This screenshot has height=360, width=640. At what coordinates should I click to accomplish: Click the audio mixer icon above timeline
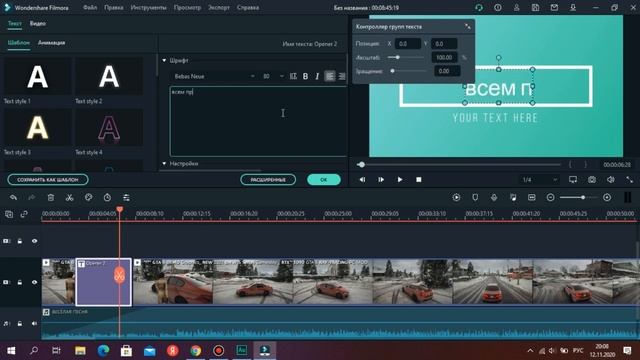[x=513, y=198]
